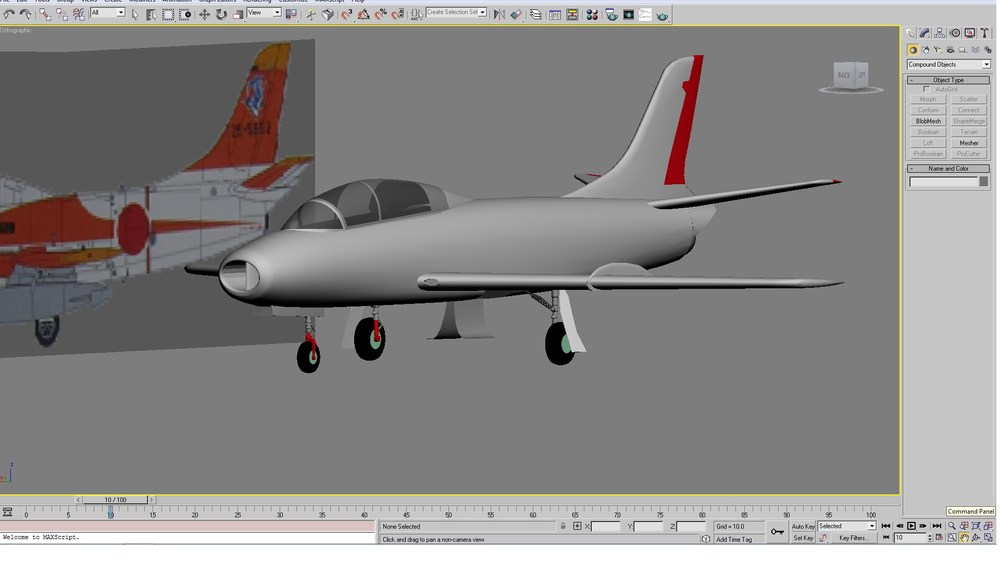
Task: Click the BlobMesh button
Action: [x=928, y=121]
